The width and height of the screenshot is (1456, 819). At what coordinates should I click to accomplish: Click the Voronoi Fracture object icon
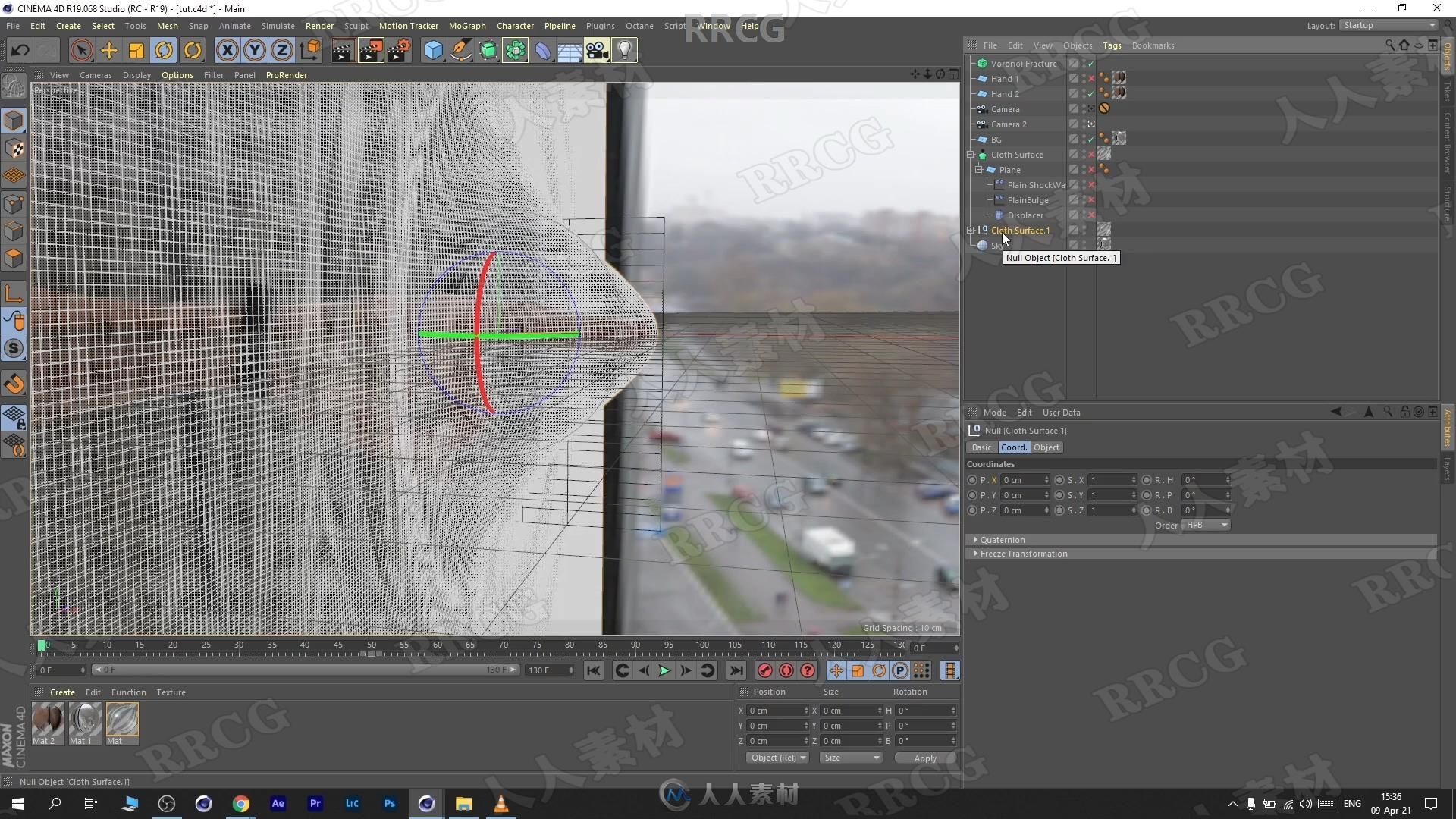[x=983, y=63]
